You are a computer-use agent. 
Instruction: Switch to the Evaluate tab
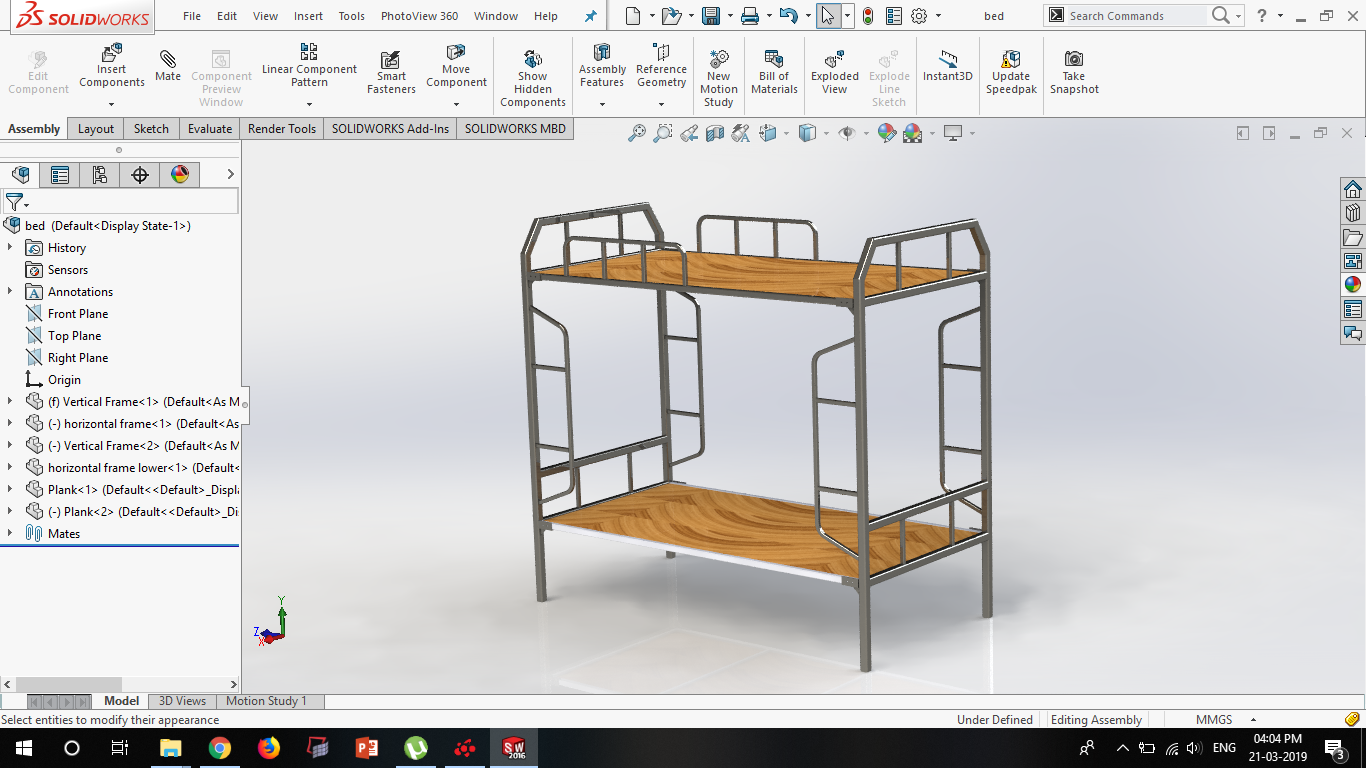[x=210, y=129]
